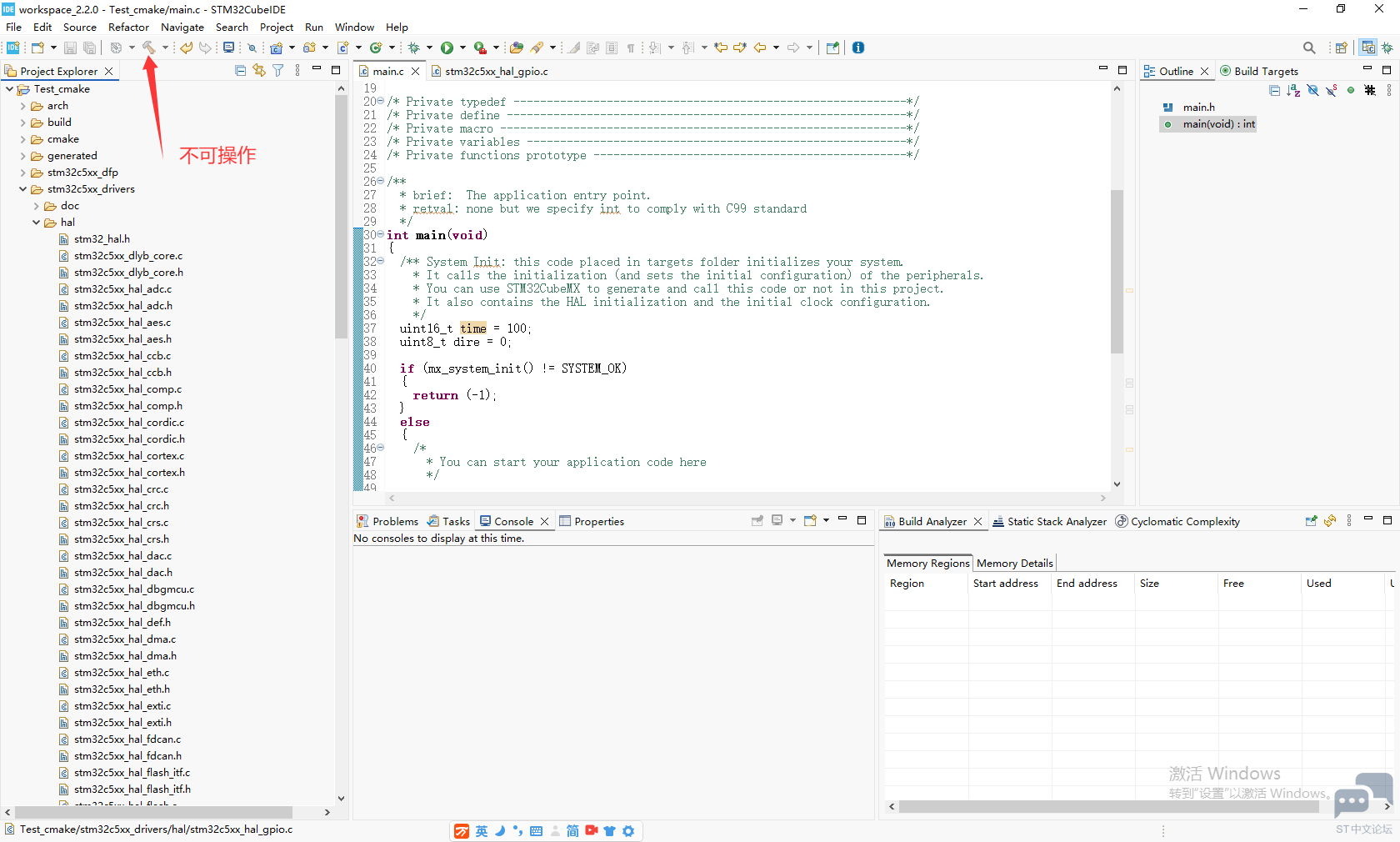The image size is (1400, 842).
Task: Open the Project menu
Action: coord(276,27)
